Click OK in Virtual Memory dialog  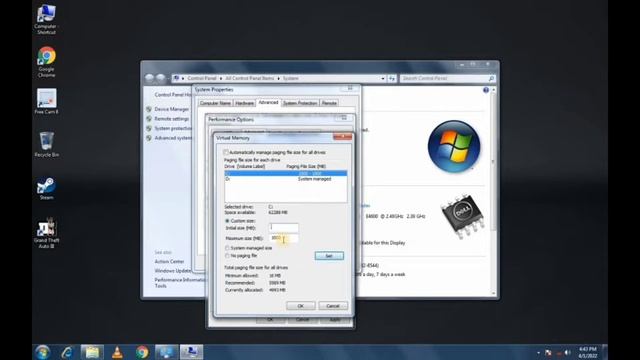click(300, 306)
